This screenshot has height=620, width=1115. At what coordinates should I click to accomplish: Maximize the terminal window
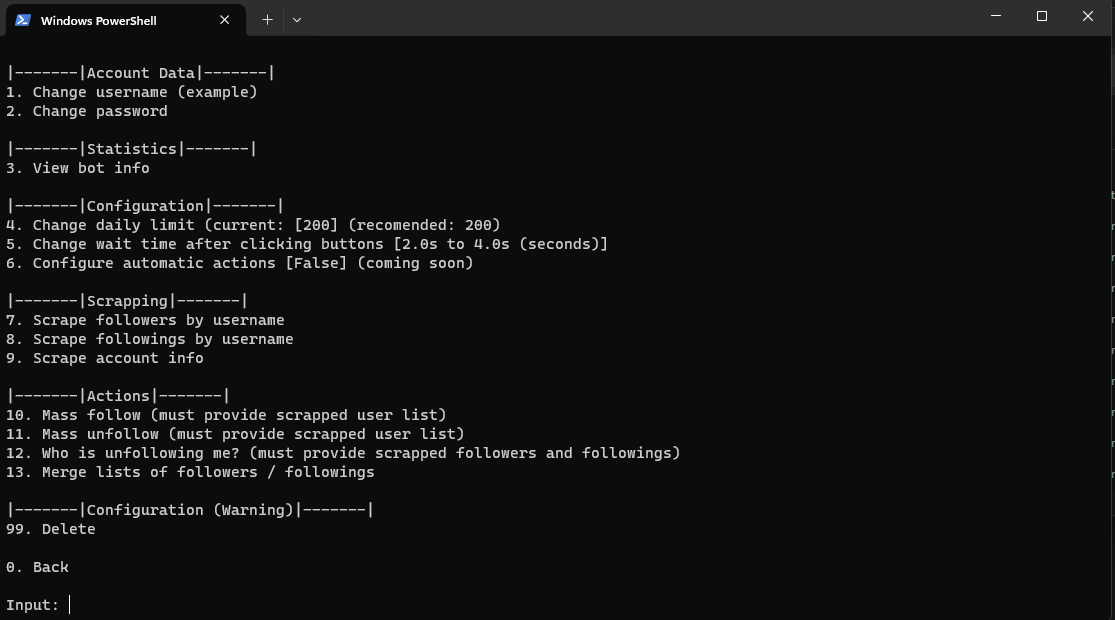click(x=1042, y=16)
